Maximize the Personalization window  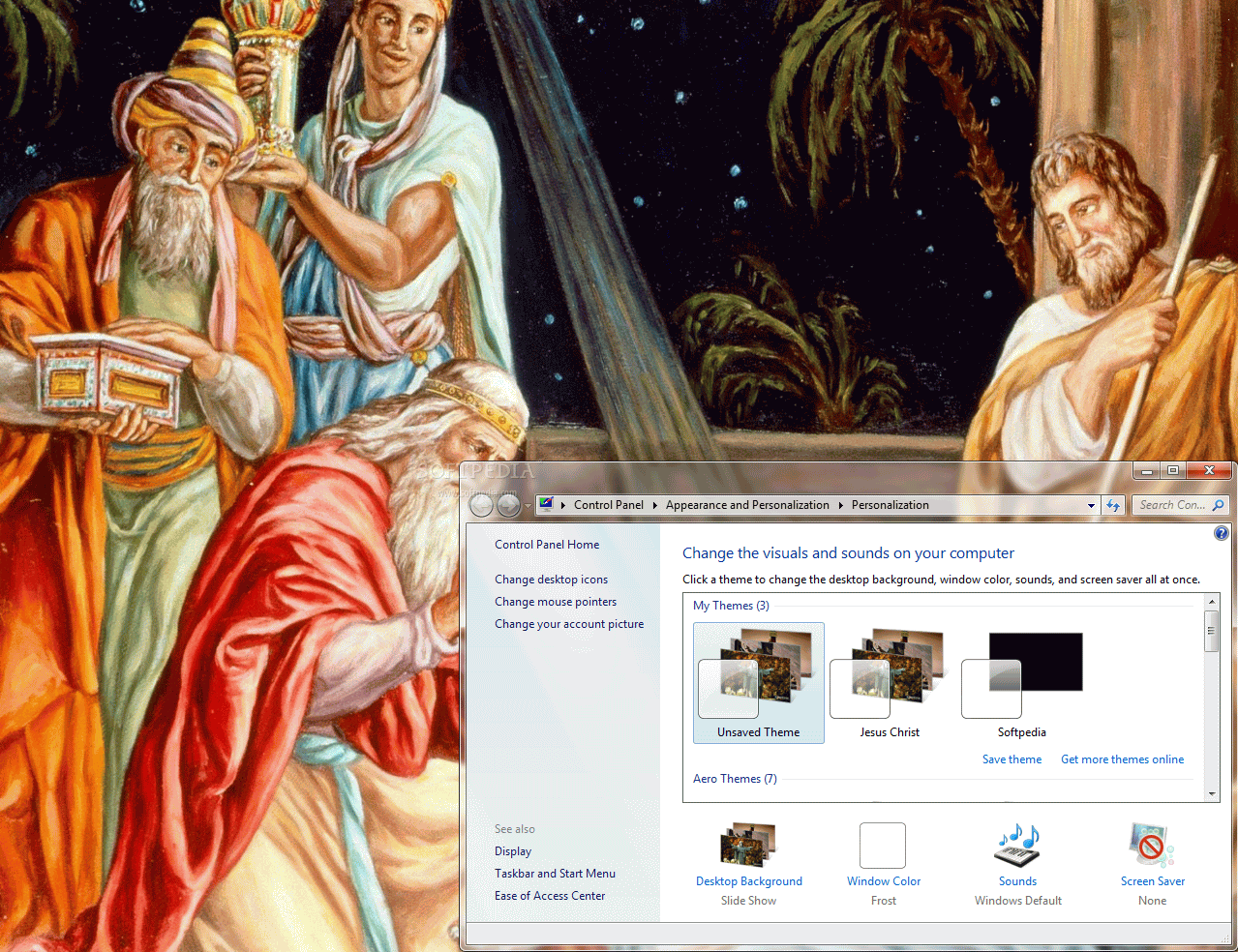click(x=1172, y=471)
